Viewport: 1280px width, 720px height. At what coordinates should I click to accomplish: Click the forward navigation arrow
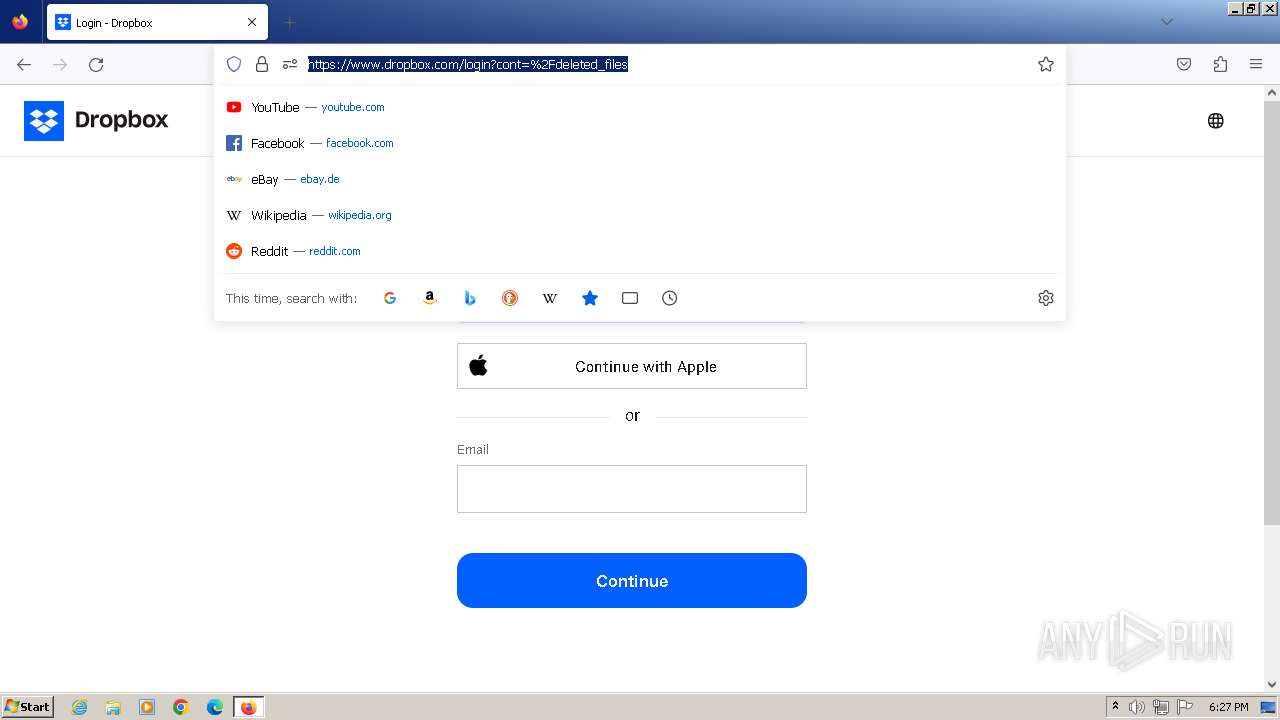click(60, 64)
